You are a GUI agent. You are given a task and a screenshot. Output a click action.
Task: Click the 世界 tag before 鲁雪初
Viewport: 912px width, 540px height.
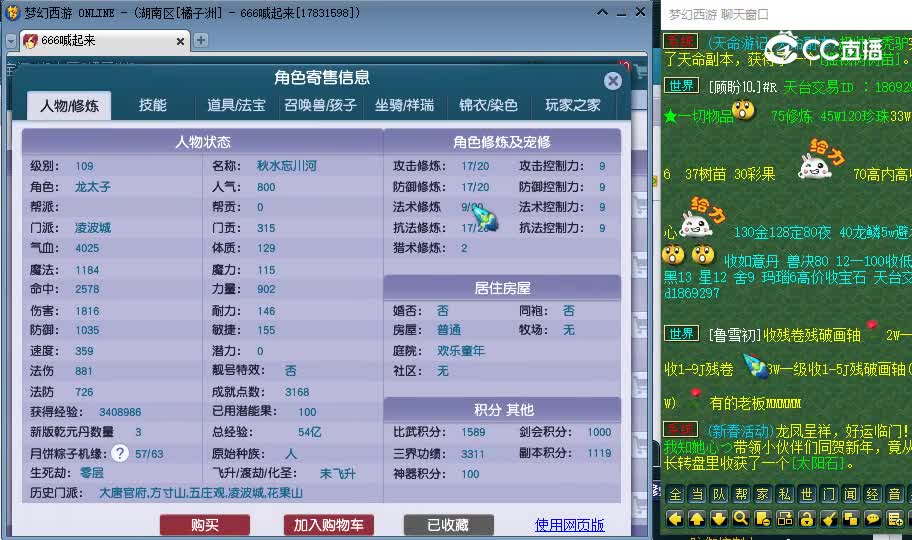tap(681, 334)
